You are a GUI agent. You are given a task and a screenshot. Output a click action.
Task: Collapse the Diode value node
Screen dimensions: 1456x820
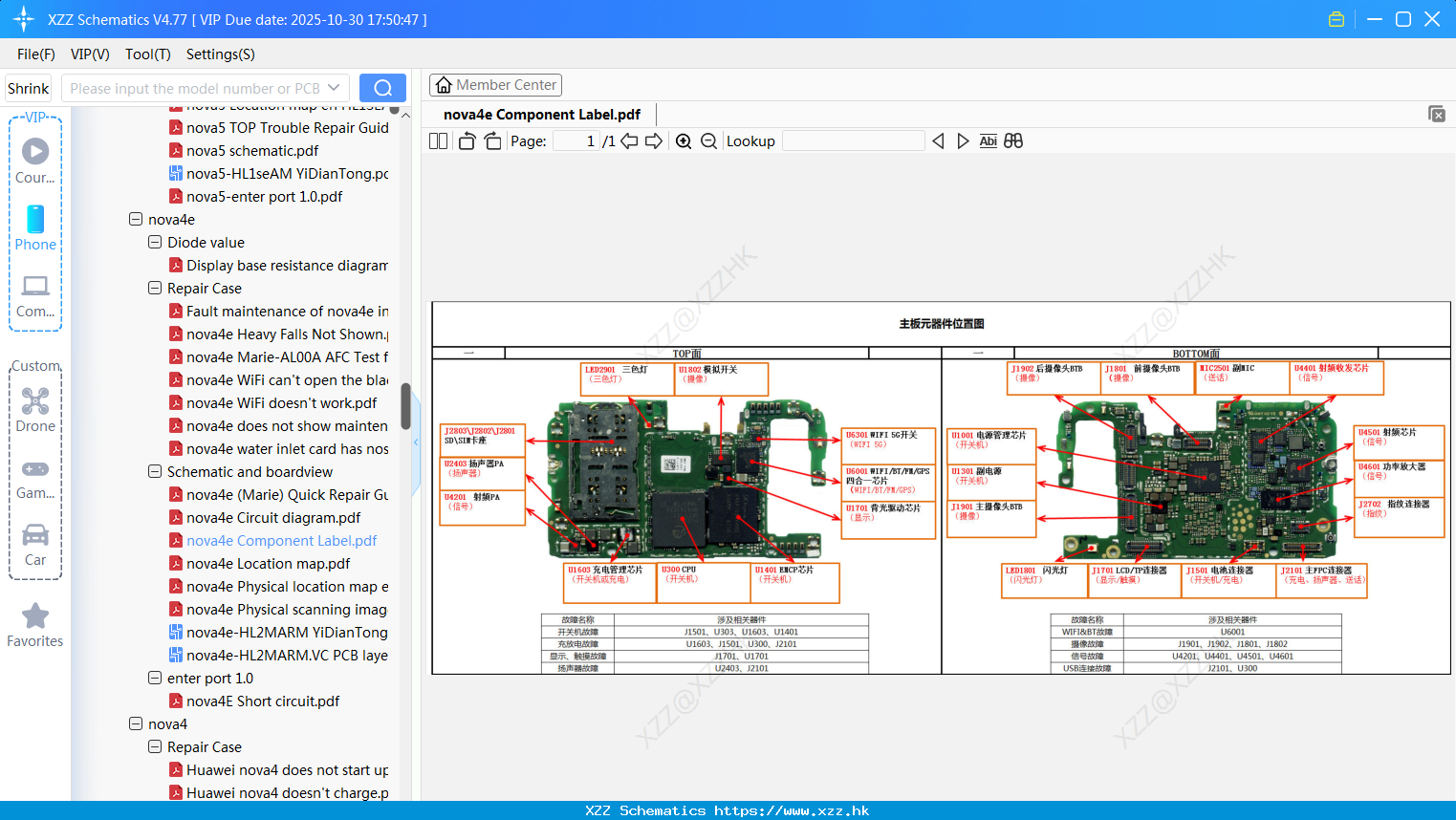click(x=155, y=242)
